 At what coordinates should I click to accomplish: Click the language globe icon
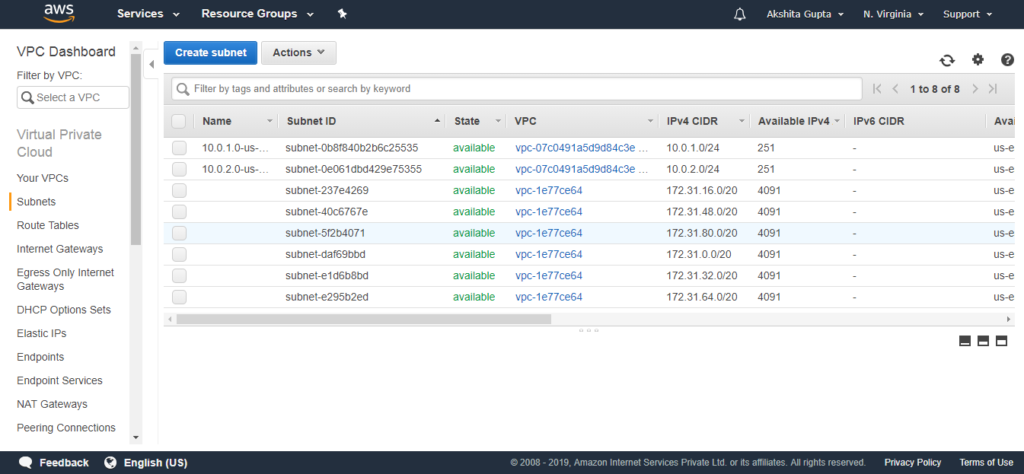110,462
